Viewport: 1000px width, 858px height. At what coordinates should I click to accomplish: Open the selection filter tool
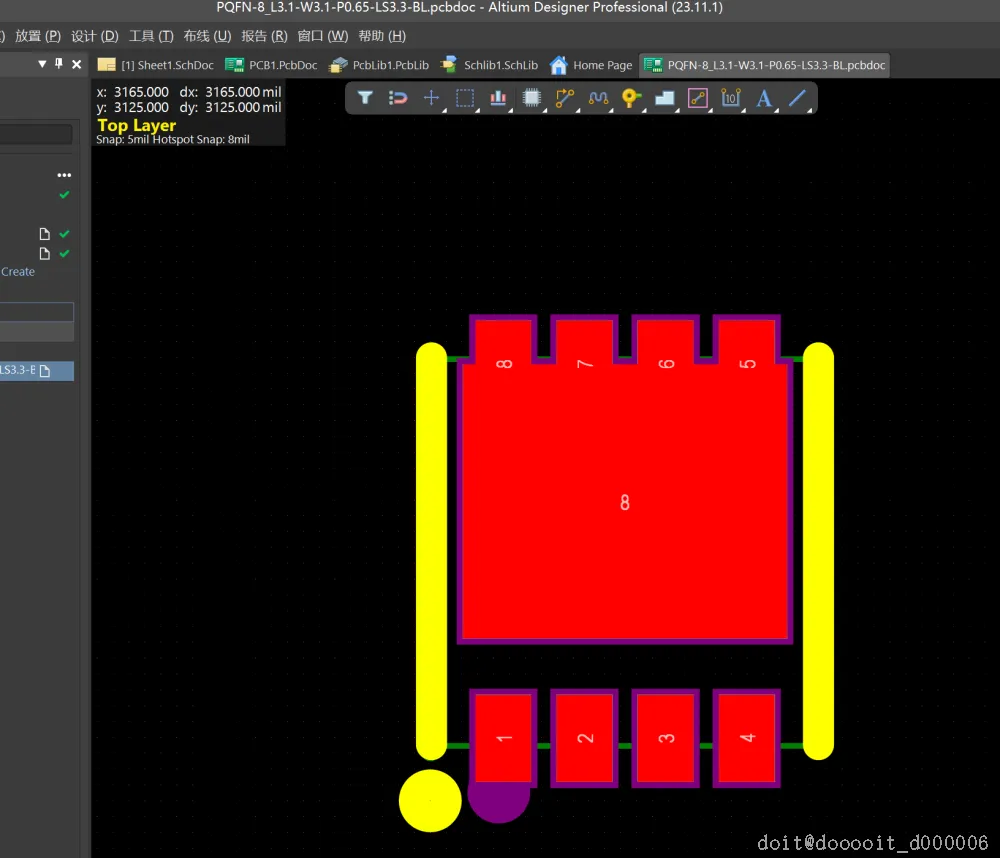point(365,98)
